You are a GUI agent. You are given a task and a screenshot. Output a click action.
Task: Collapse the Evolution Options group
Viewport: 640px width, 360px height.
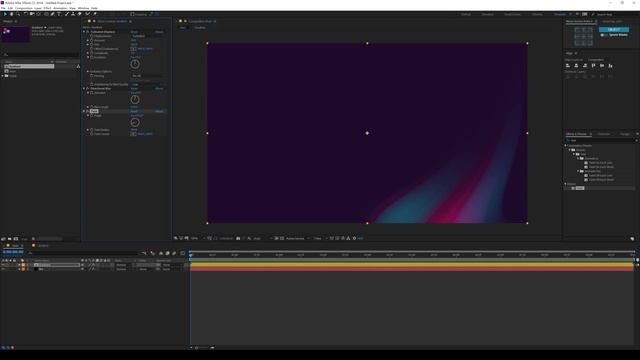(x=87, y=71)
